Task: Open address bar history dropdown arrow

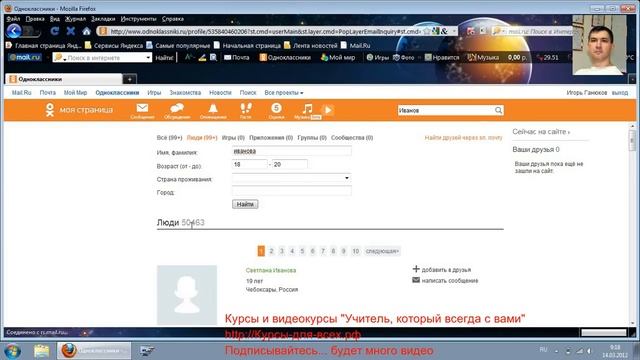Action: click(x=453, y=31)
